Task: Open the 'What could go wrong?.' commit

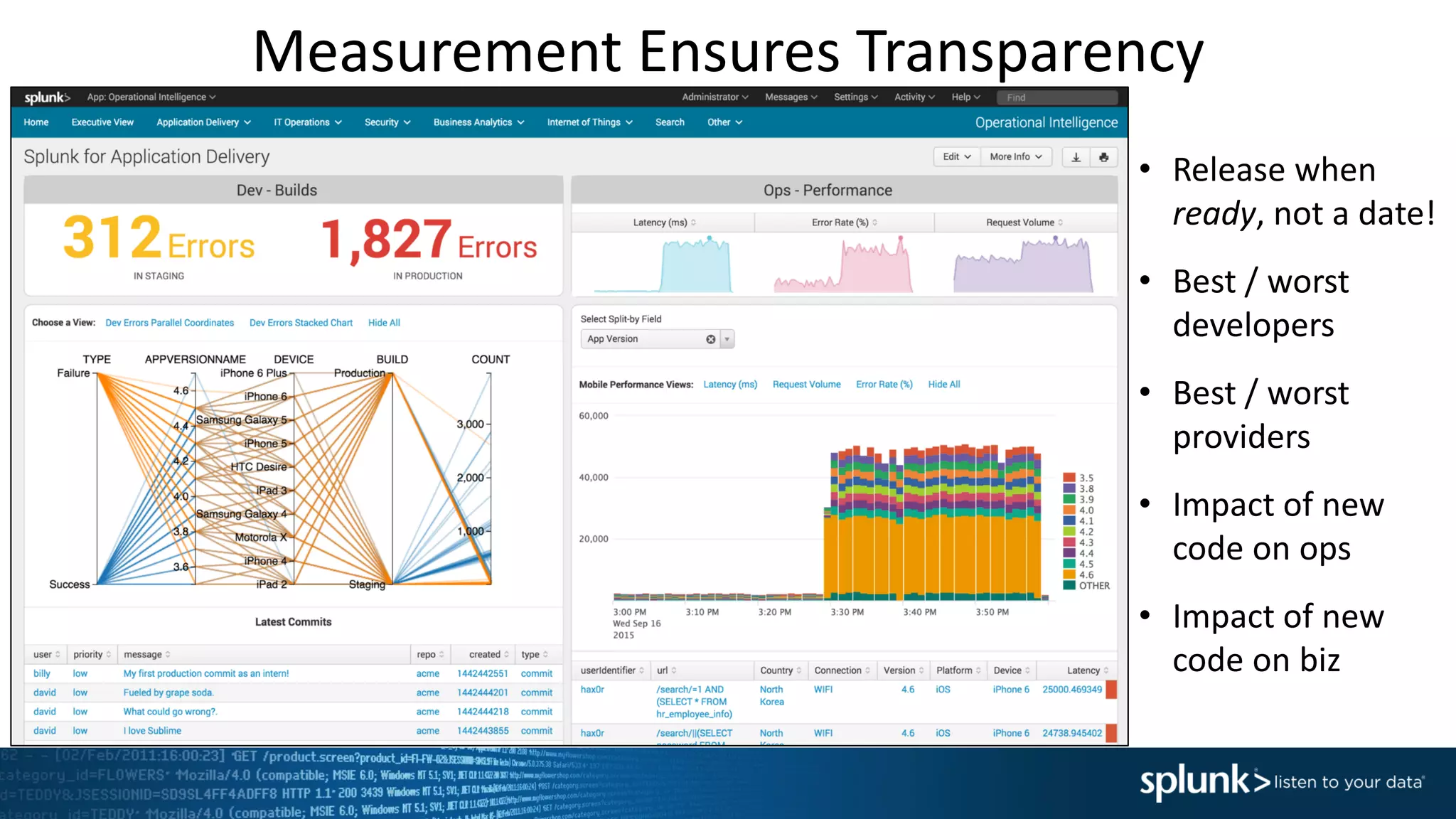Action: (171, 712)
